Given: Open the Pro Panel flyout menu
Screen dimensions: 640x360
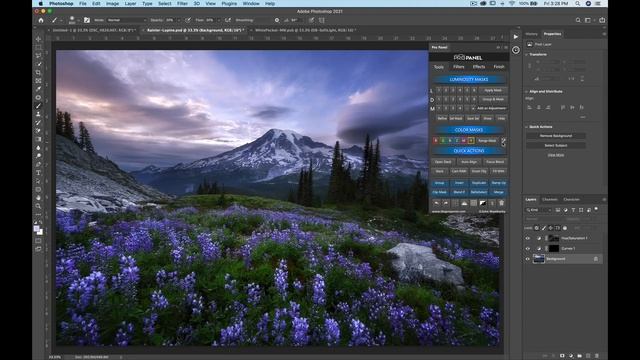Looking at the screenshot, I should (506, 47).
